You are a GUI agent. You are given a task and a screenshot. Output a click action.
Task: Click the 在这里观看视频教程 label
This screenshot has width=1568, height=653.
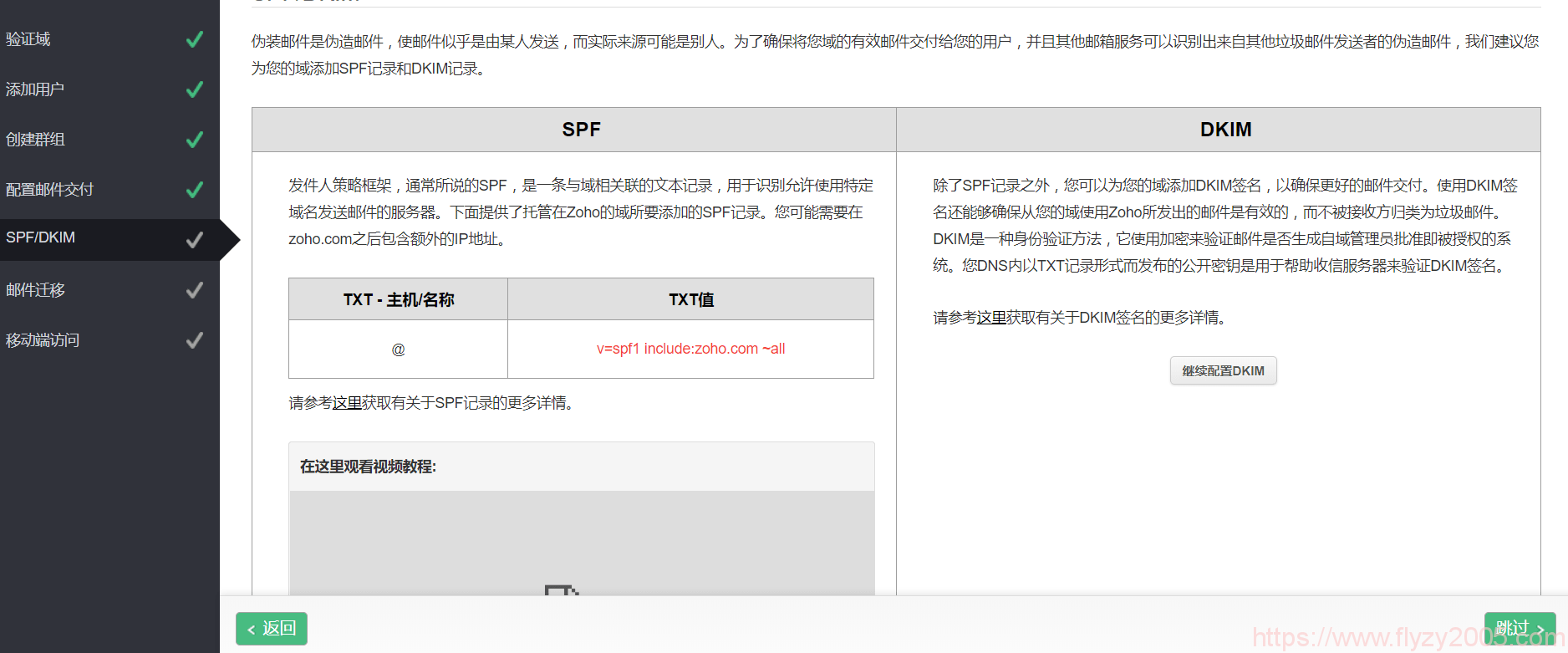[x=368, y=467]
